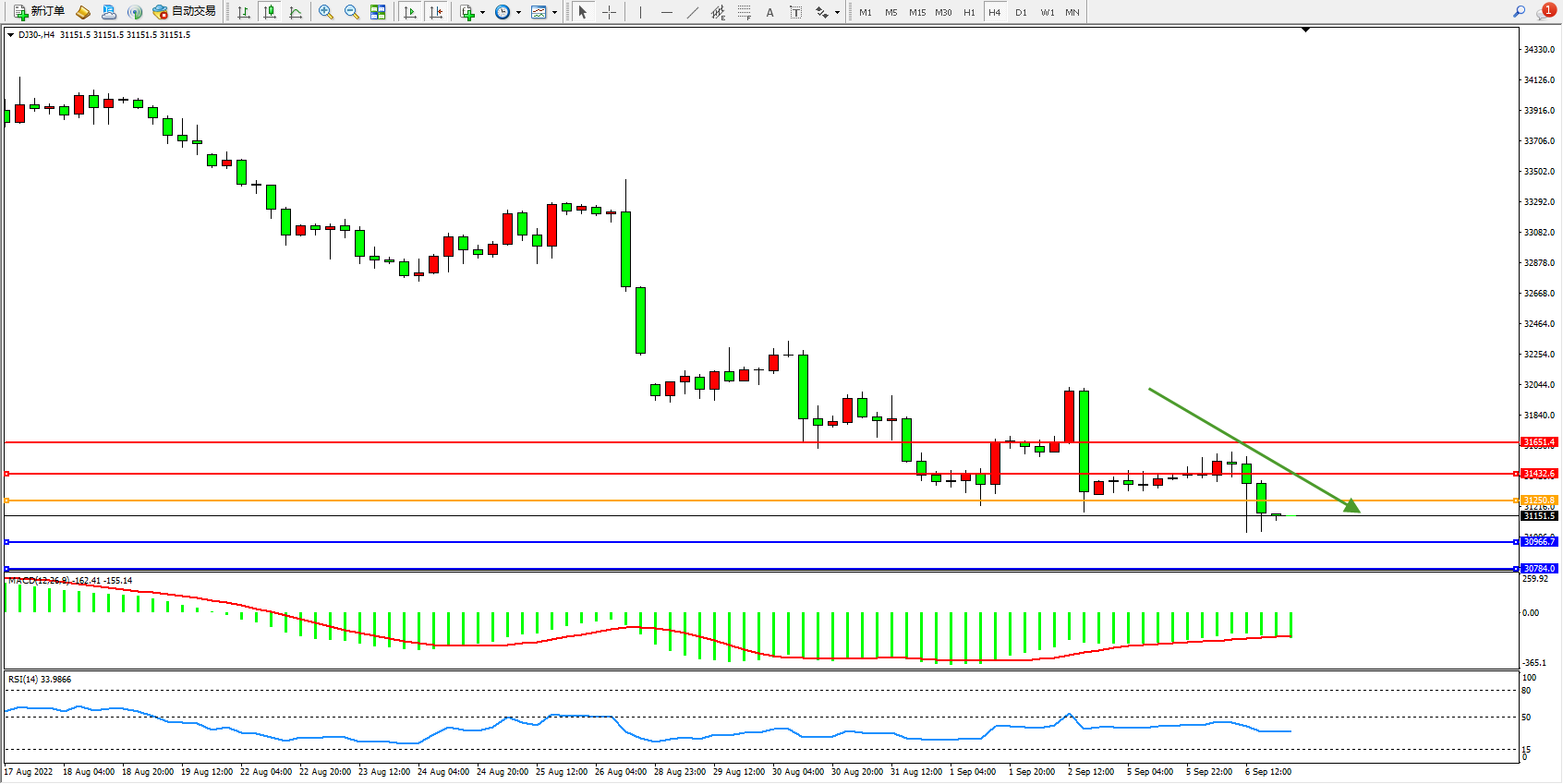Tile chart windows icon
Image resolution: width=1563 pixels, height=784 pixels.
(378, 12)
